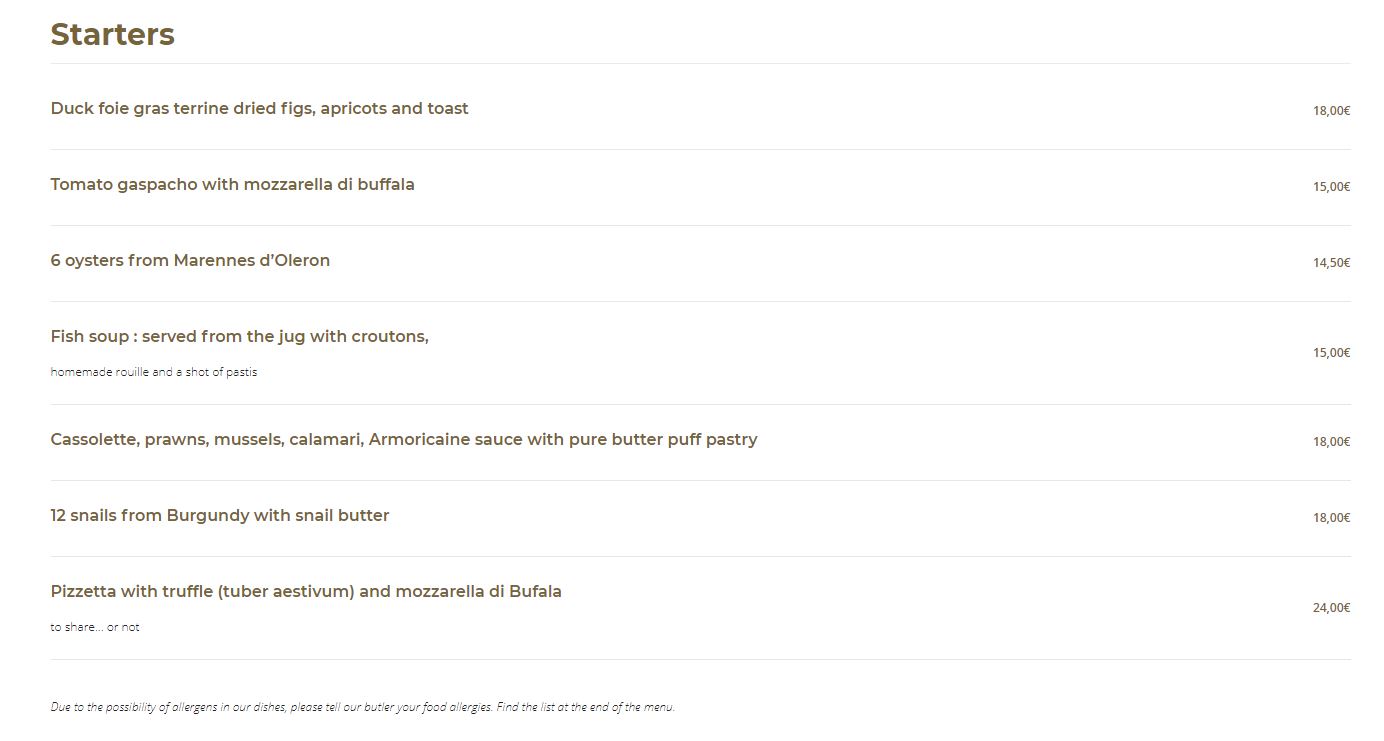Click 6 oysters from Marennes d'Oleron
Image resolution: width=1384 pixels, height=741 pixels.
click(190, 260)
